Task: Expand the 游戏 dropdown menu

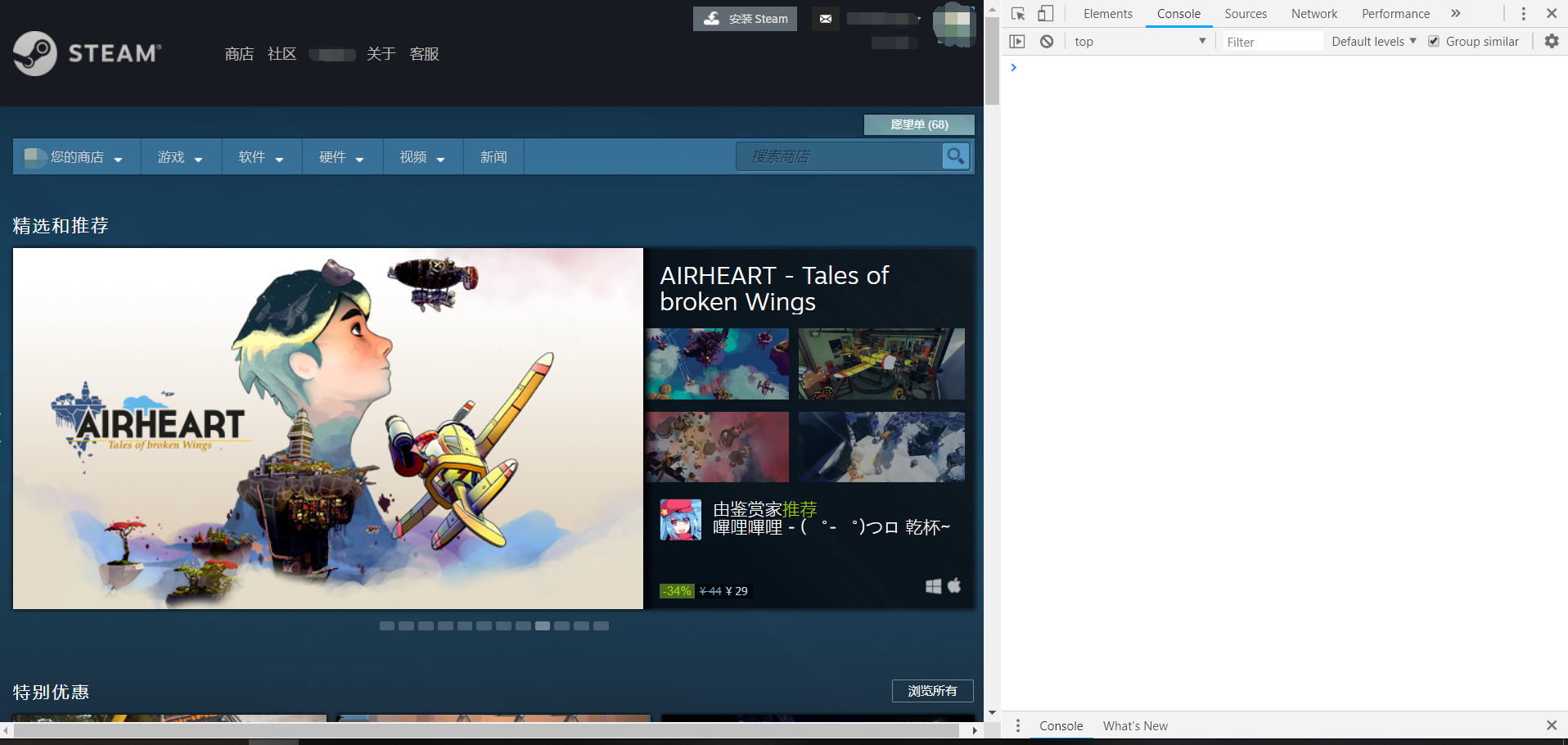Action: pos(181,156)
